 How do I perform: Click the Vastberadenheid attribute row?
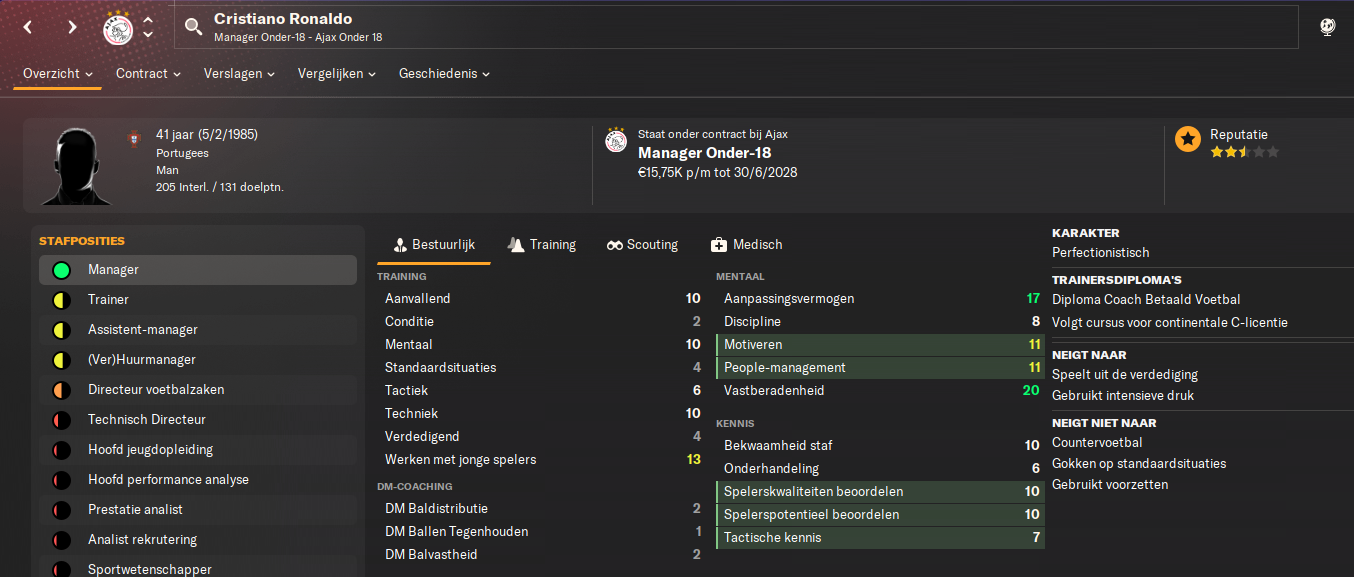point(880,390)
